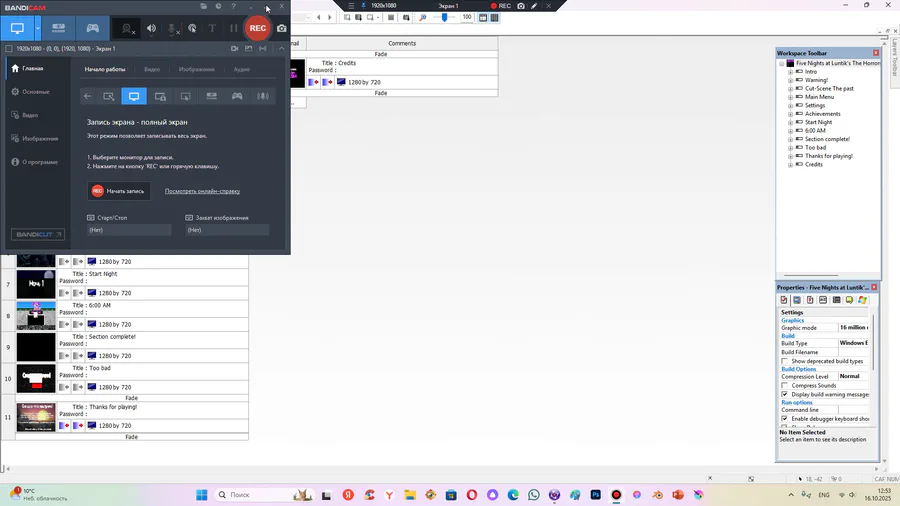Take a screenshot with Bandicam camera icon
Viewport: 900px width, 506px height.
click(x=282, y=28)
